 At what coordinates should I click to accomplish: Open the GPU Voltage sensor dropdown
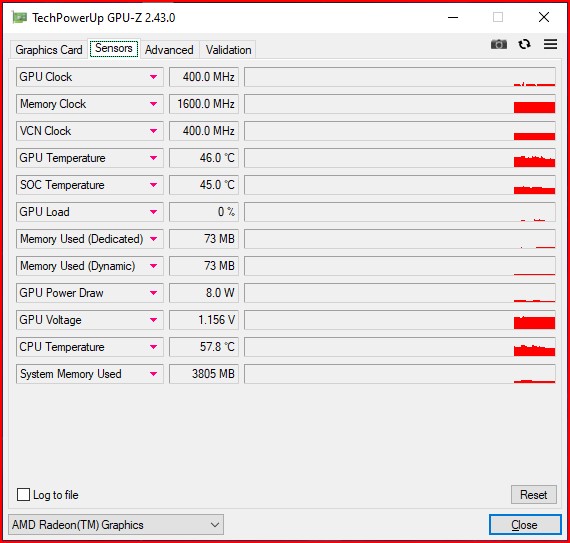(153, 320)
